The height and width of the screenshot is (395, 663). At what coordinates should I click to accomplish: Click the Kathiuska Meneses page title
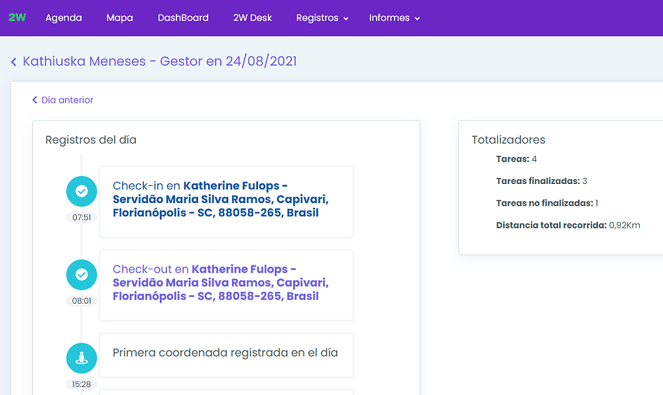pos(160,61)
